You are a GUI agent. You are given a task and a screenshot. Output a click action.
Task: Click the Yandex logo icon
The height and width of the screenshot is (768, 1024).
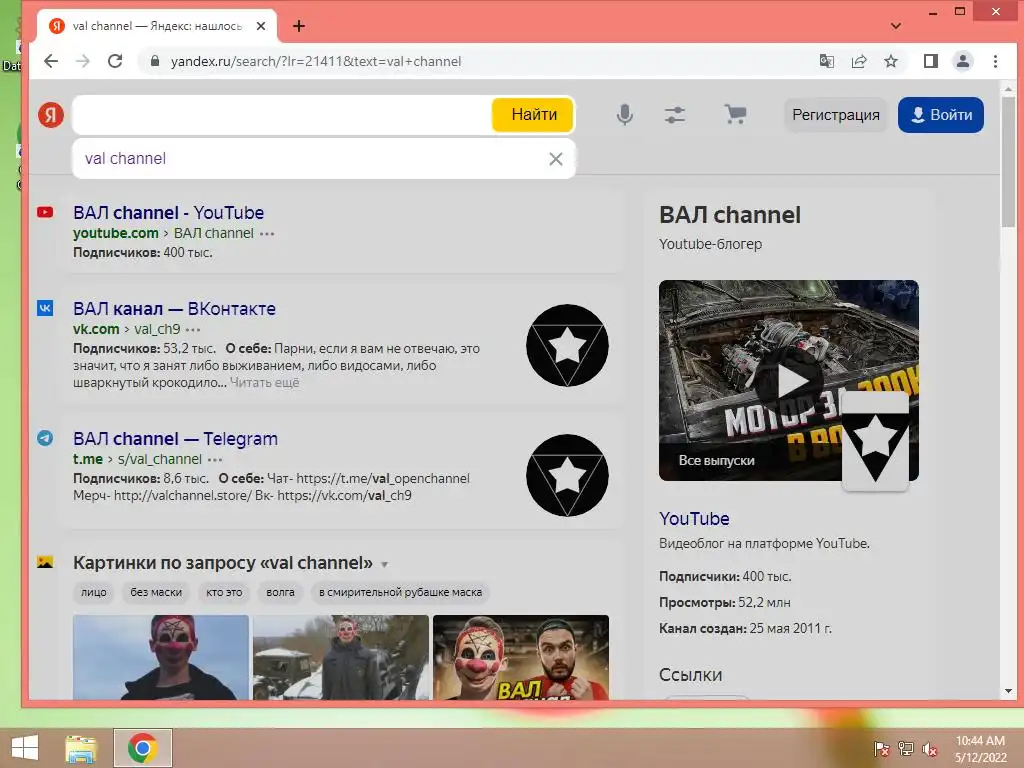click(x=50, y=115)
